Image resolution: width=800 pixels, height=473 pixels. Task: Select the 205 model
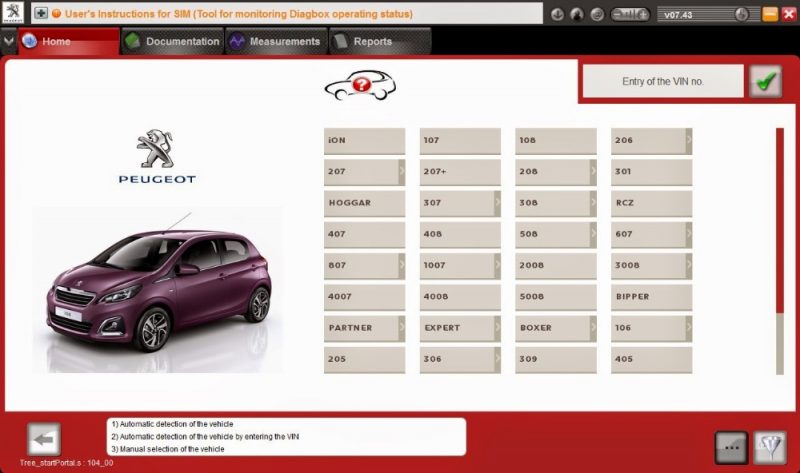(x=364, y=359)
